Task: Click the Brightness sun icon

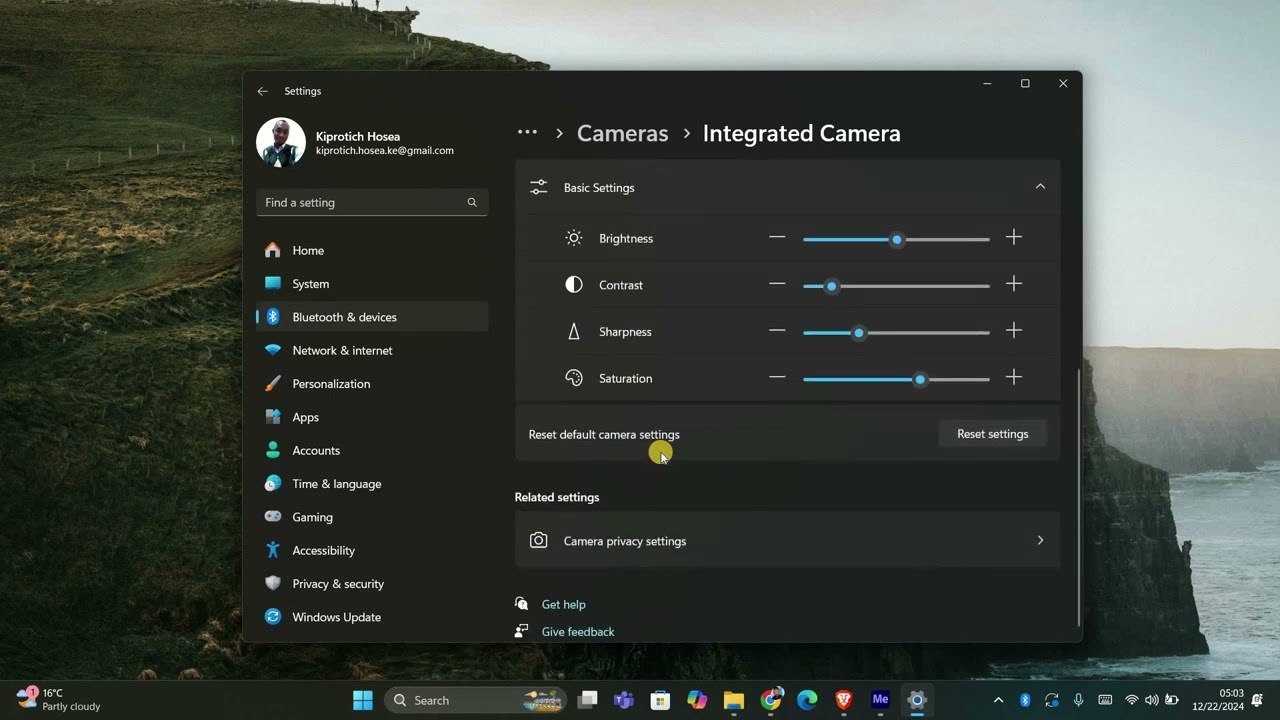Action: [574, 238]
